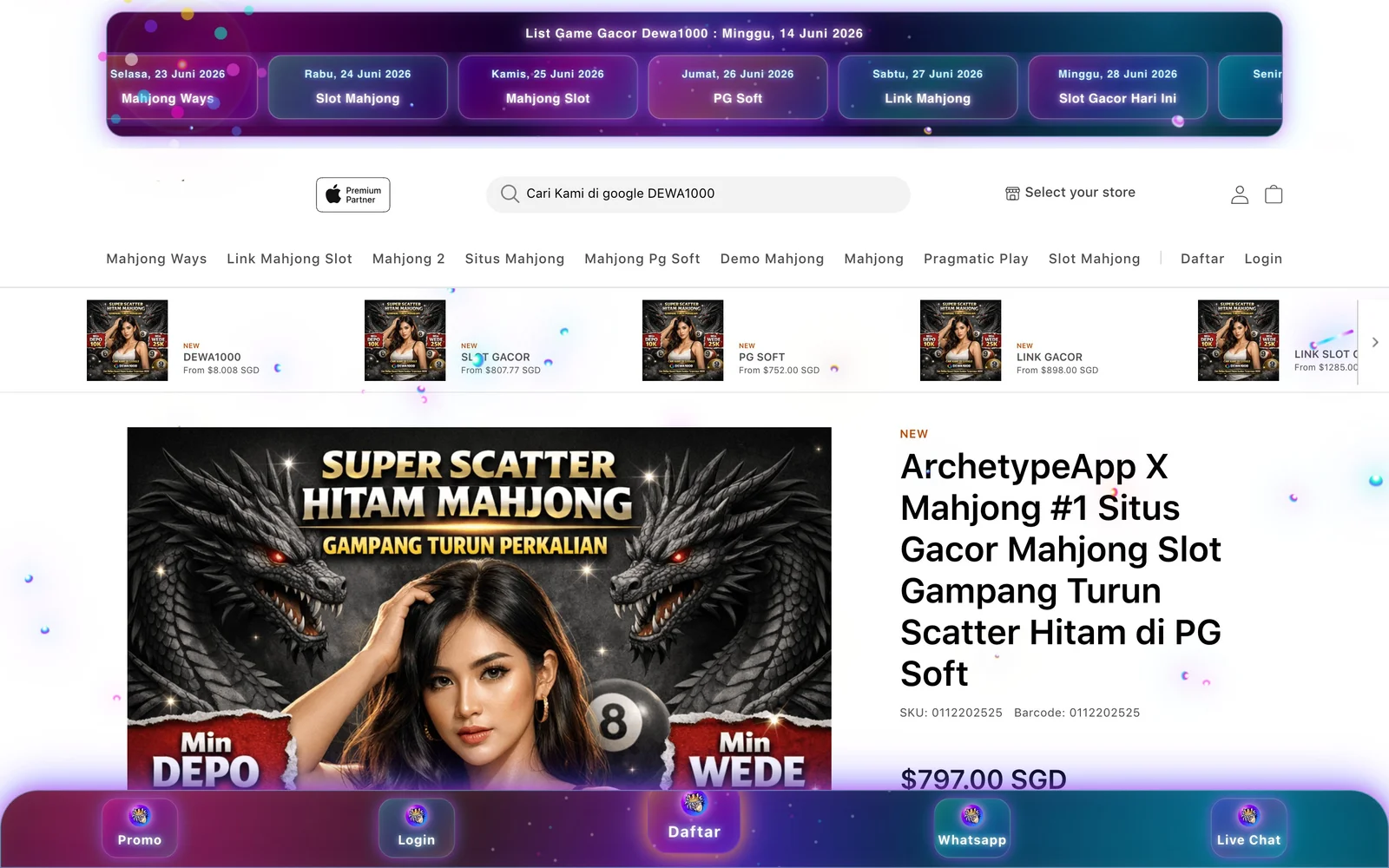The image size is (1389, 868).
Task: Open Whatsapp from bottom bar
Action: 972,828
